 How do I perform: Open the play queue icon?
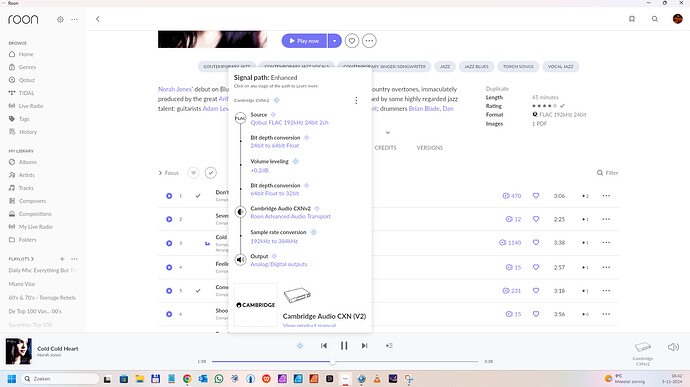(389, 346)
